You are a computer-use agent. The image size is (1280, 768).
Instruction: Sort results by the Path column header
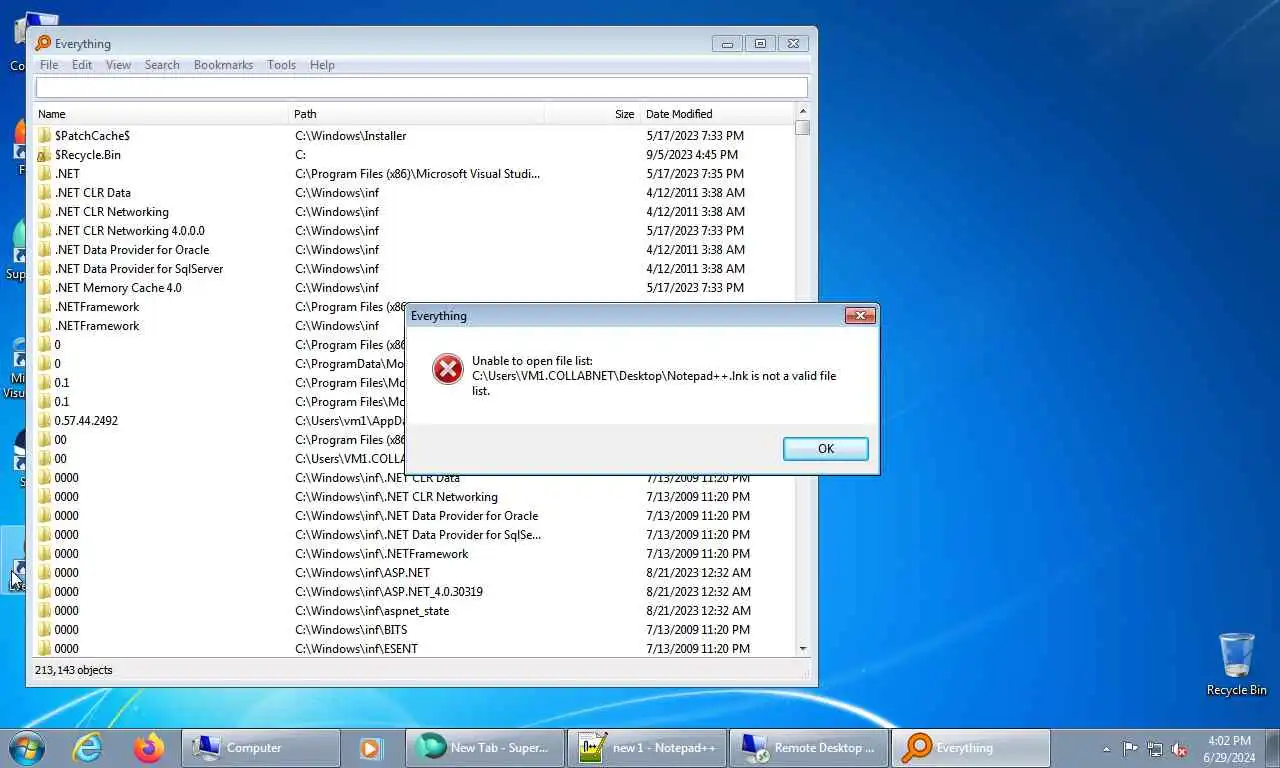416,114
